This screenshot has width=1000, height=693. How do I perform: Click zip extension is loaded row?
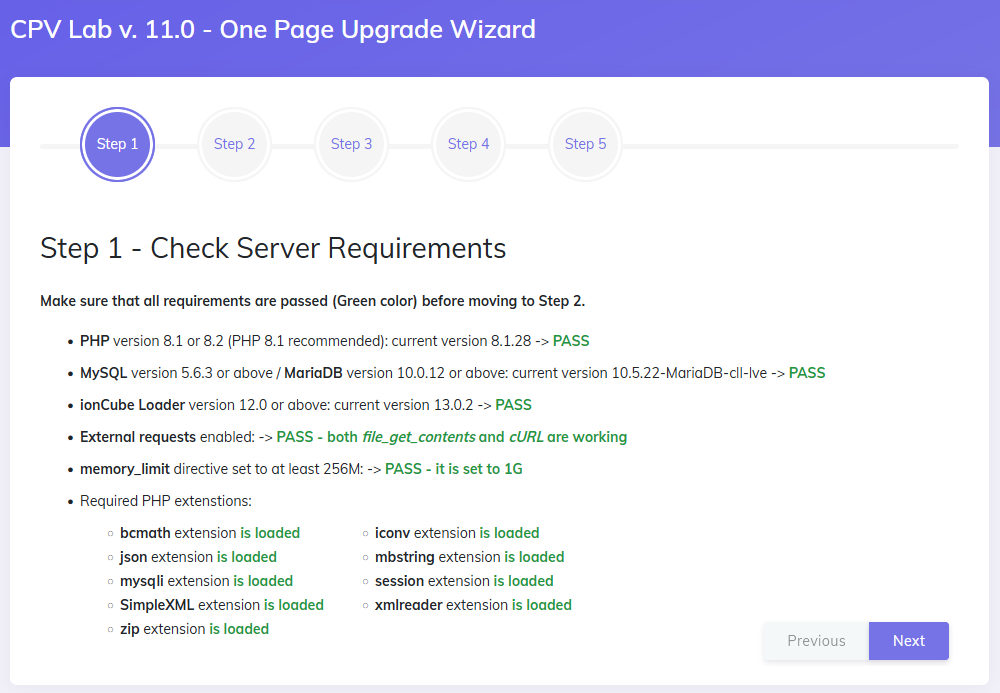tap(195, 629)
